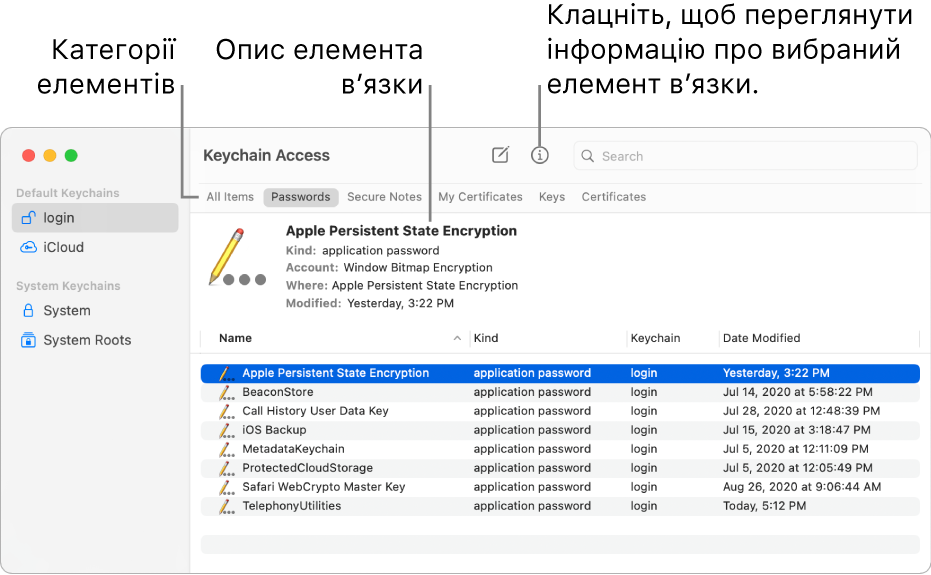Select the BeaconStore item name

pos(278,392)
